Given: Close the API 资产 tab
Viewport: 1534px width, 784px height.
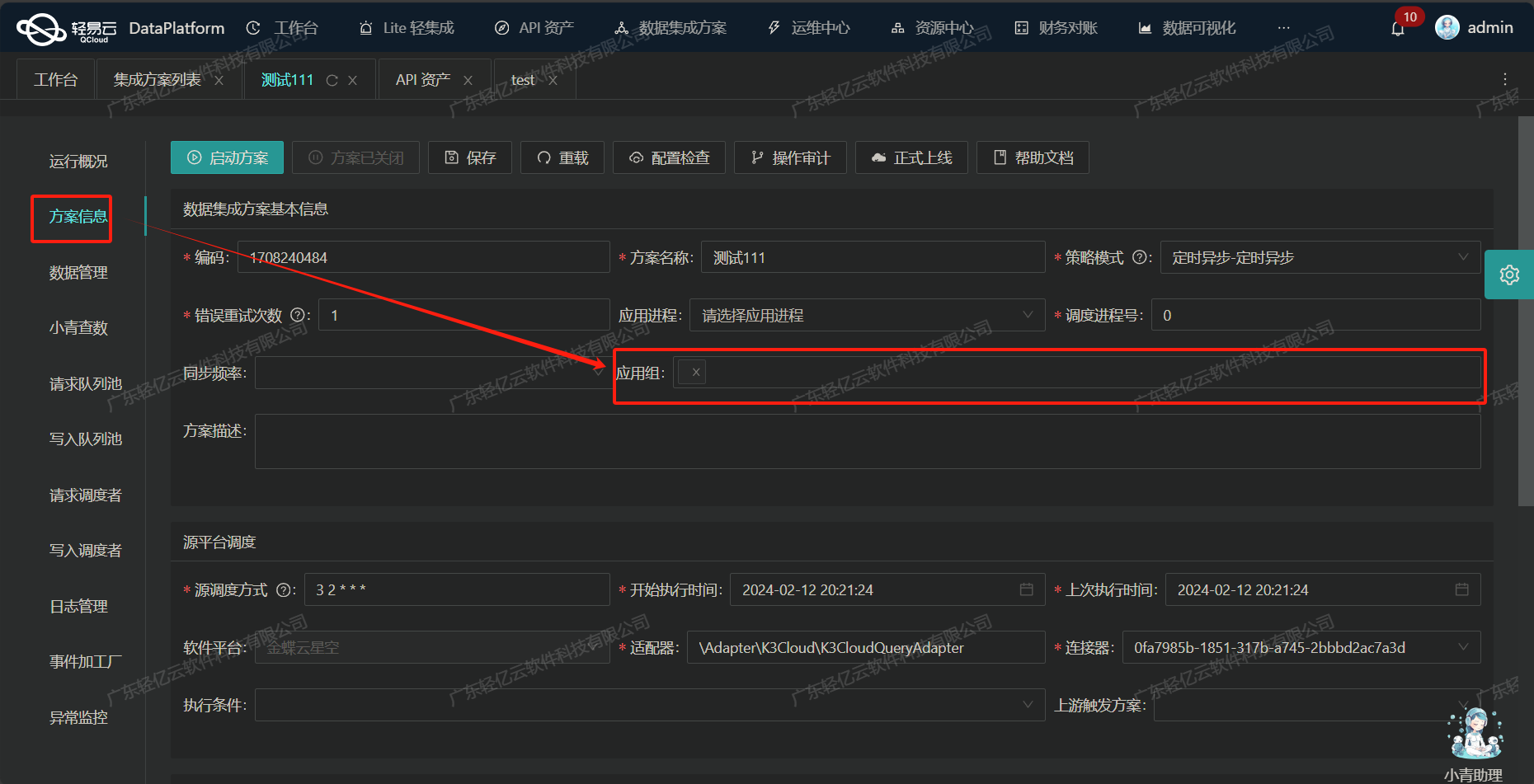Looking at the screenshot, I should point(468,80).
